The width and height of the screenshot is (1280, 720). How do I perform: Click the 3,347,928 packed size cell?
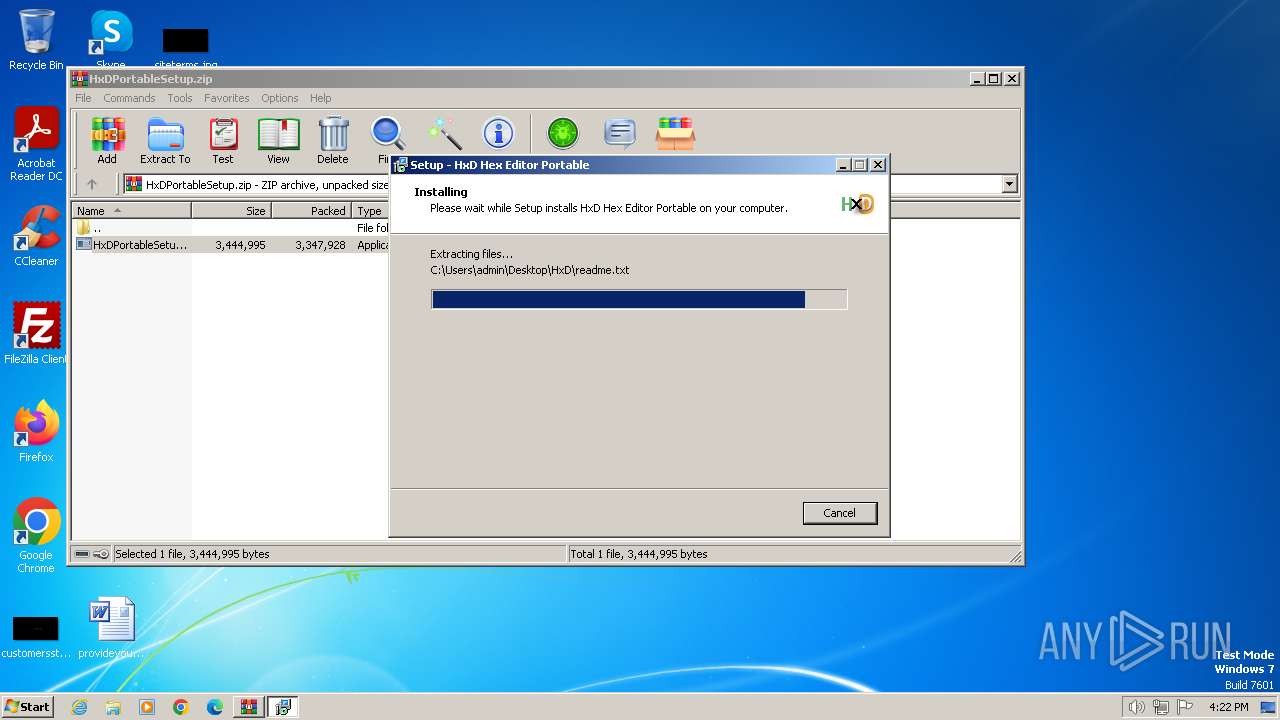tap(320, 245)
